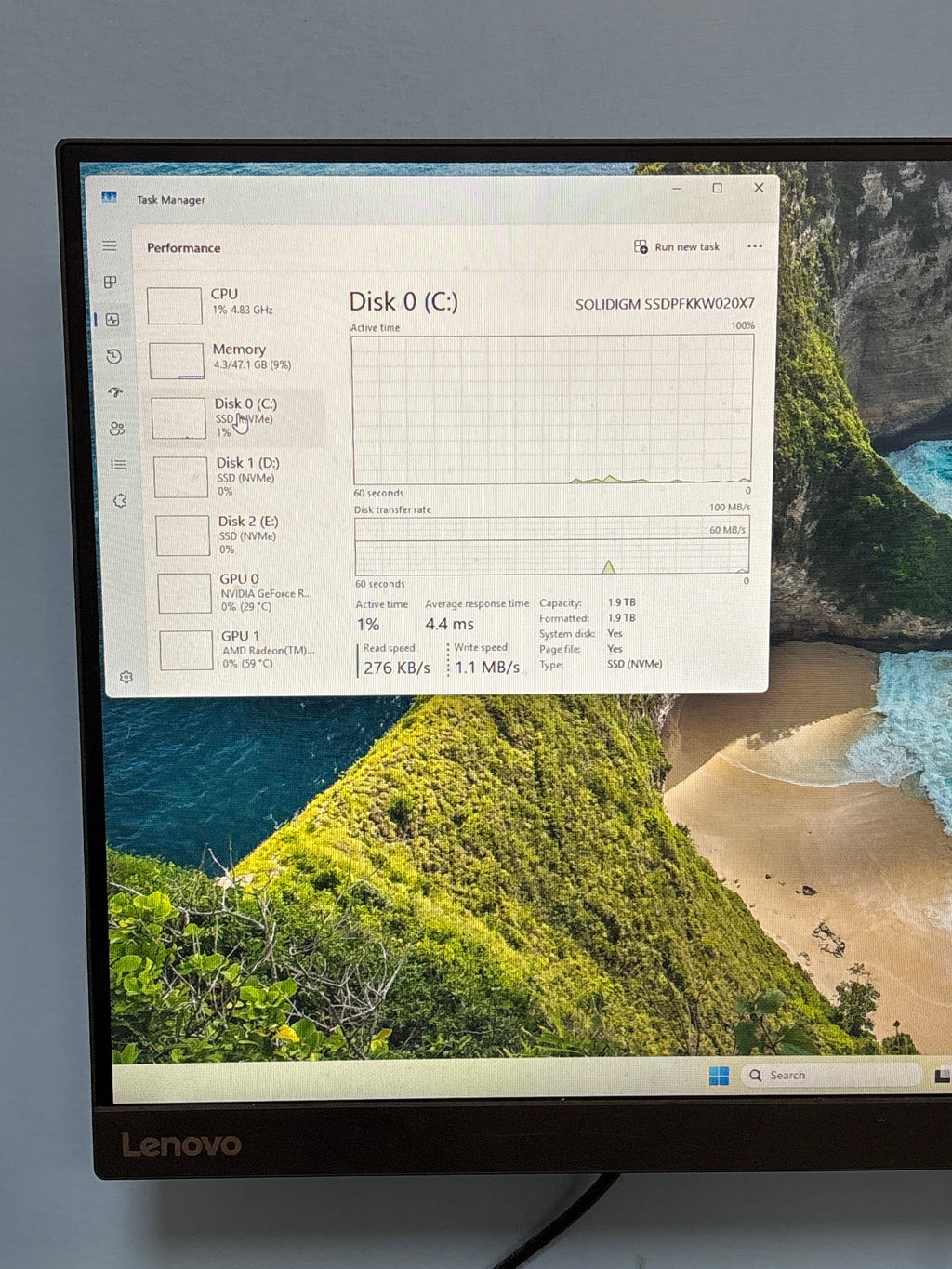Select Disk 1 (D:) entry
The height and width of the screenshot is (1269, 952).
tap(240, 476)
